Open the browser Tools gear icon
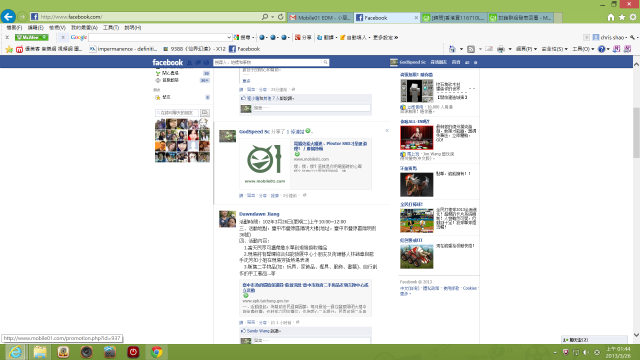Viewport: 640px width, 360px height. 633,17
